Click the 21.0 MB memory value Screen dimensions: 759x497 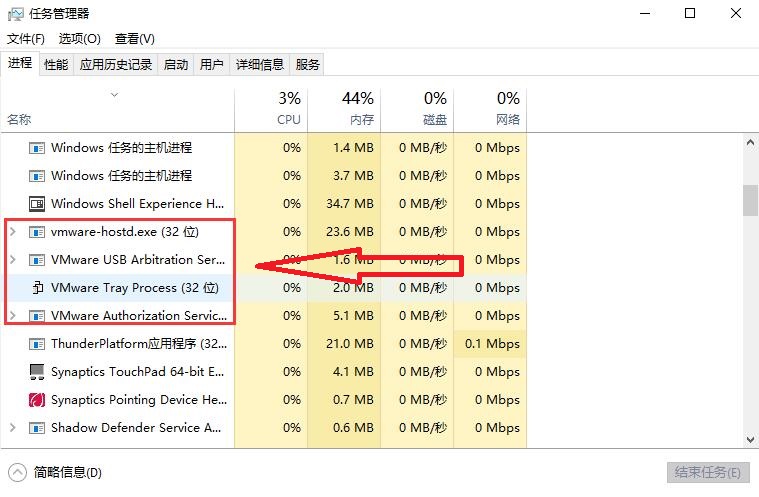pyautogui.click(x=349, y=344)
